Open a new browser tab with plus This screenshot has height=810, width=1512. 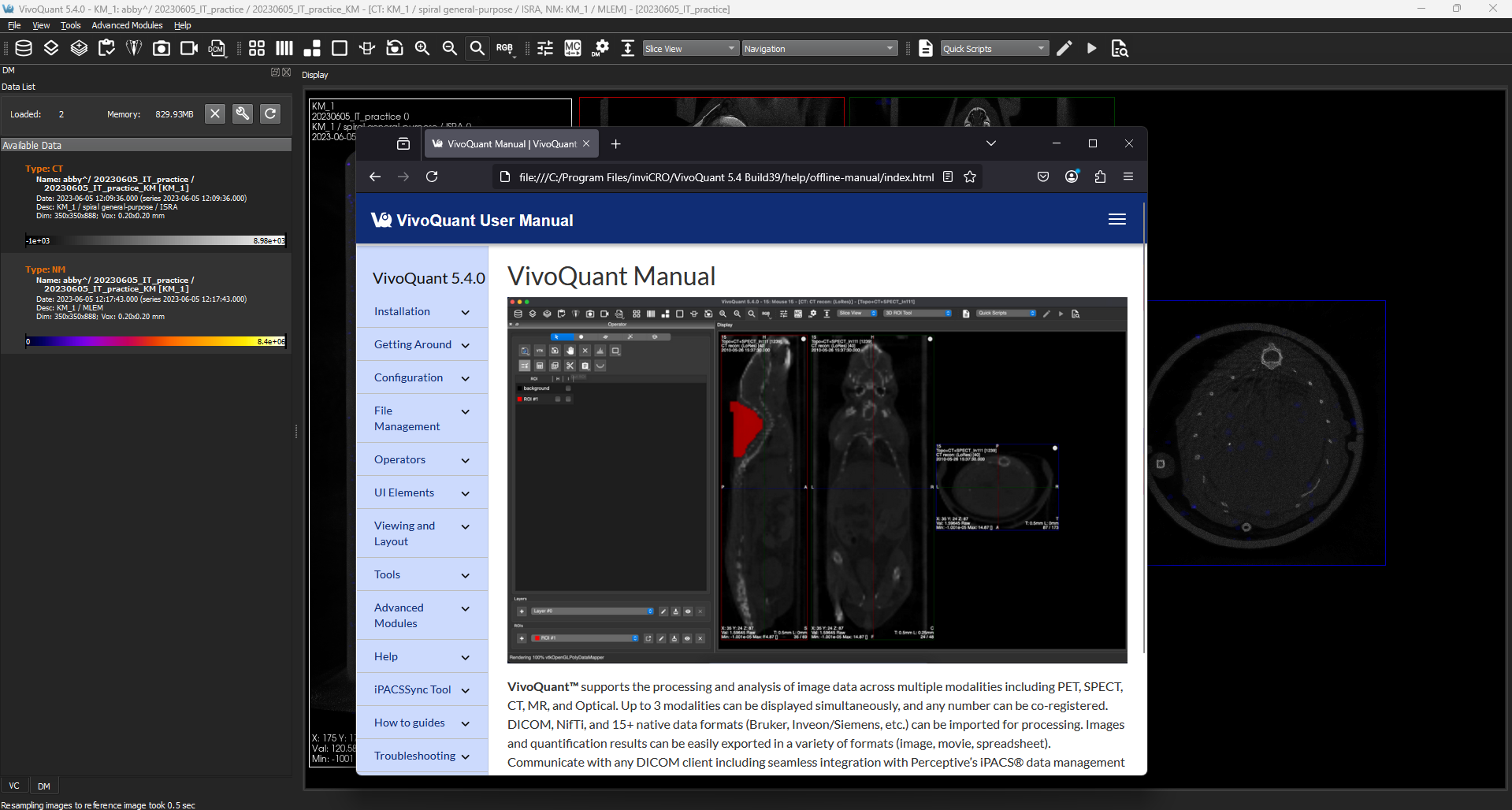tap(616, 143)
